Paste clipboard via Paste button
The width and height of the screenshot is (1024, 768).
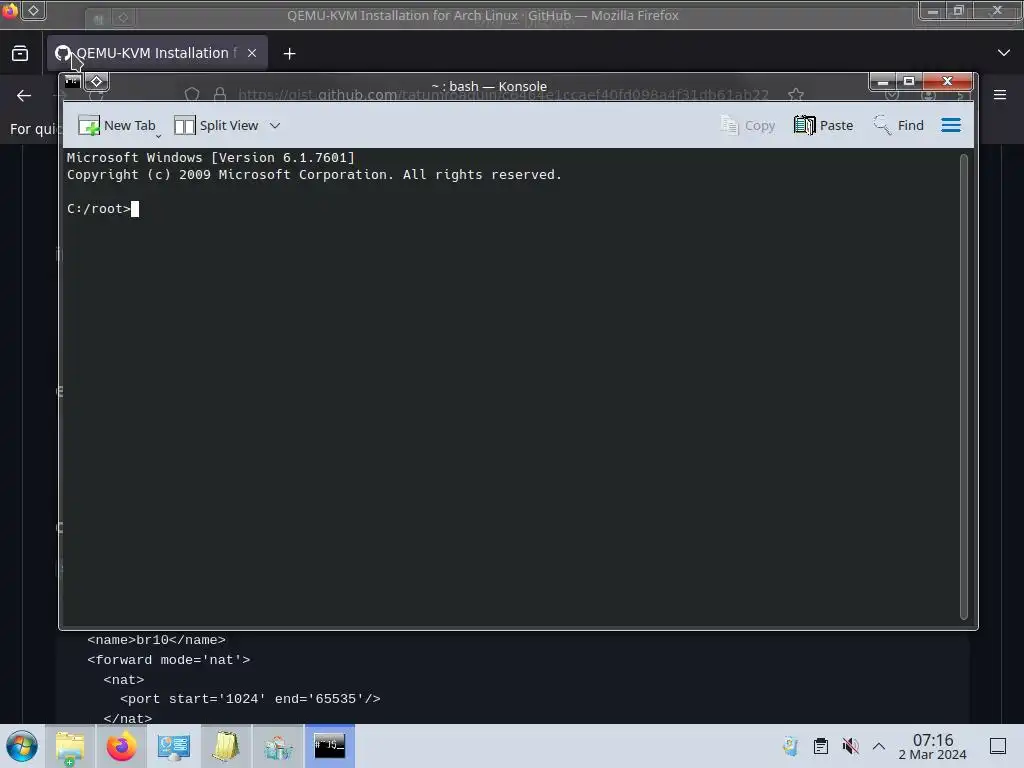823,125
